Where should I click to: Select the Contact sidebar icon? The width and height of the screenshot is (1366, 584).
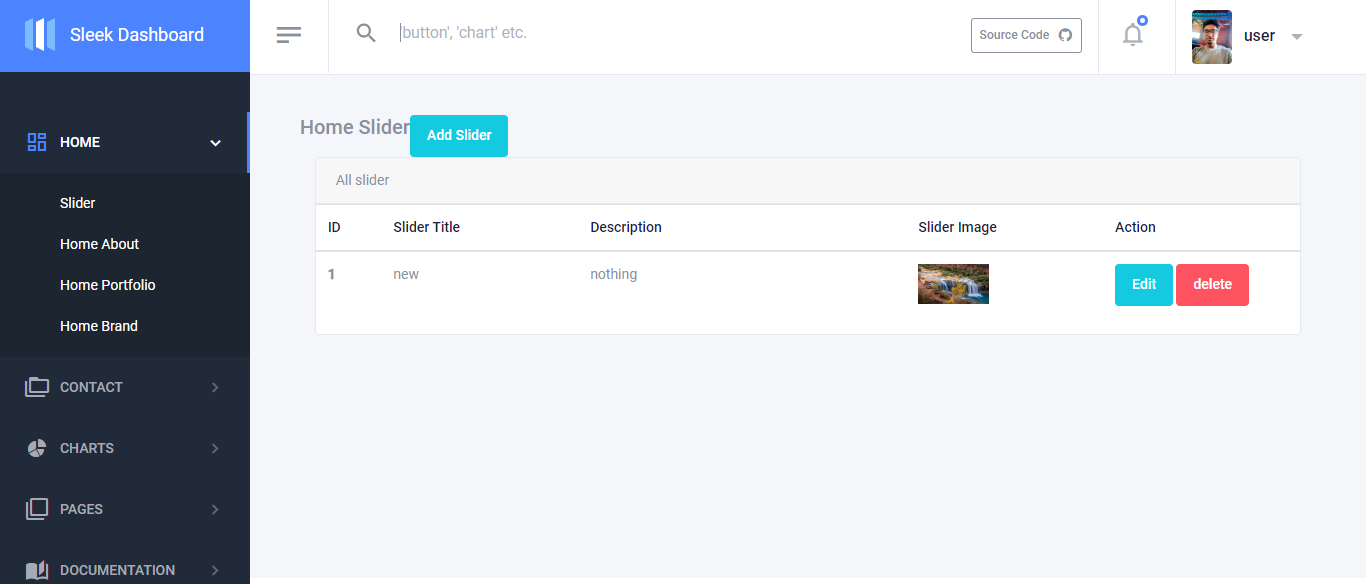coord(36,387)
